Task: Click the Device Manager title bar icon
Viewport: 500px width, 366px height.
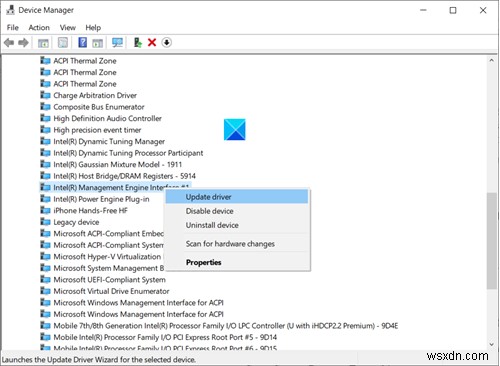Action: (x=11, y=10)
